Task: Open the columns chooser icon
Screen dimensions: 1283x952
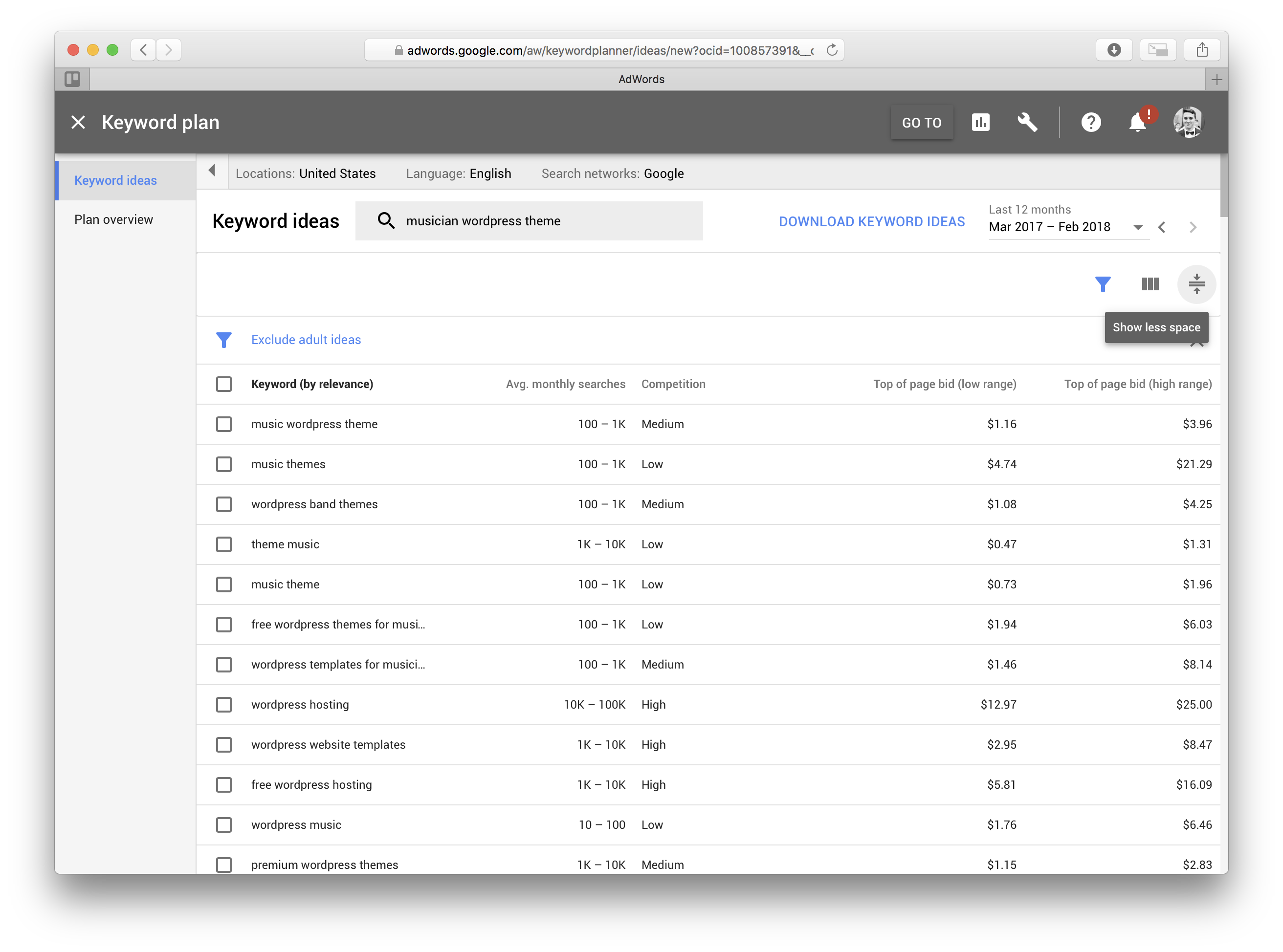Action: (x=1150, y=284)
